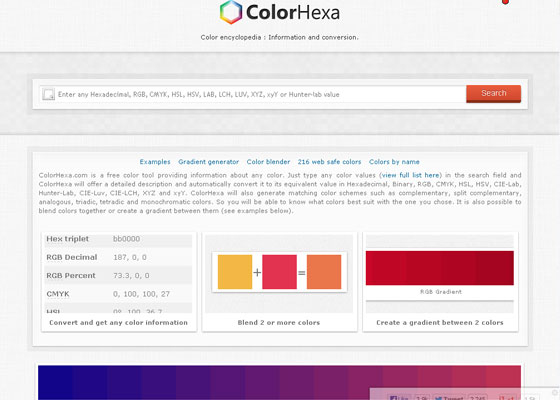Select the RGB Percent value '73.3, 0, 0'
The image size is (560, 400).
click(x=131, y=276)
